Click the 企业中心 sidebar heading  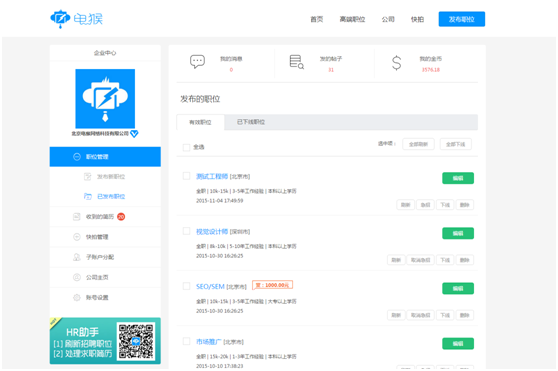[x=105, y=53]
